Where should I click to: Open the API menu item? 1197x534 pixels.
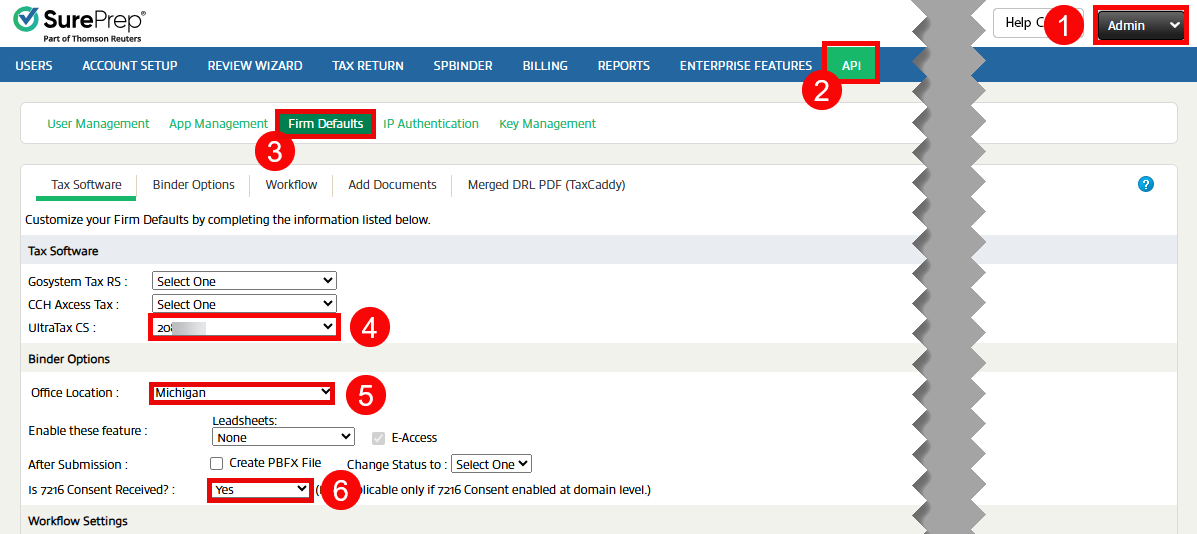851,65
